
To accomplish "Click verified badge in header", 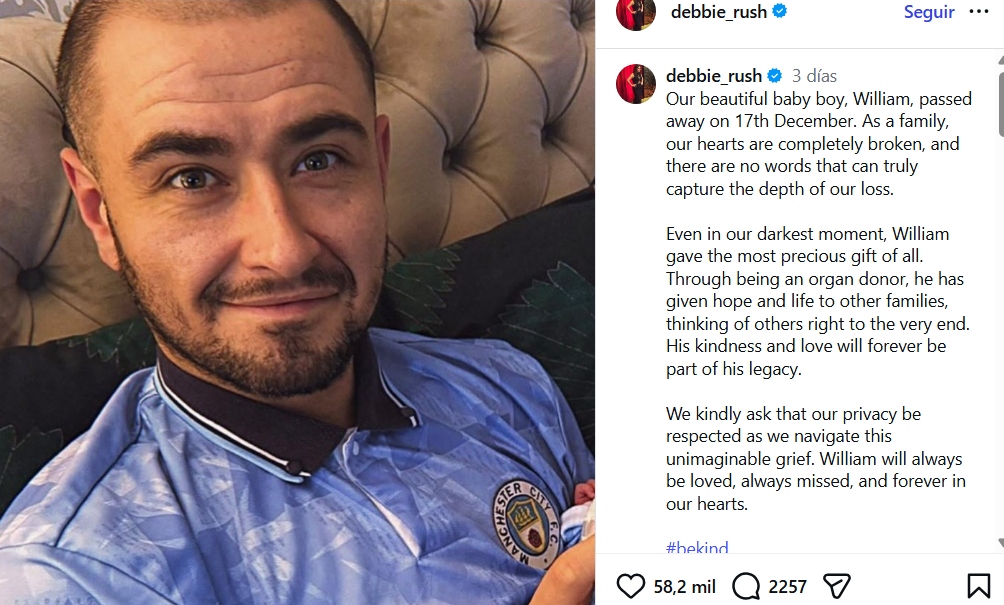I will click(779, 11).
